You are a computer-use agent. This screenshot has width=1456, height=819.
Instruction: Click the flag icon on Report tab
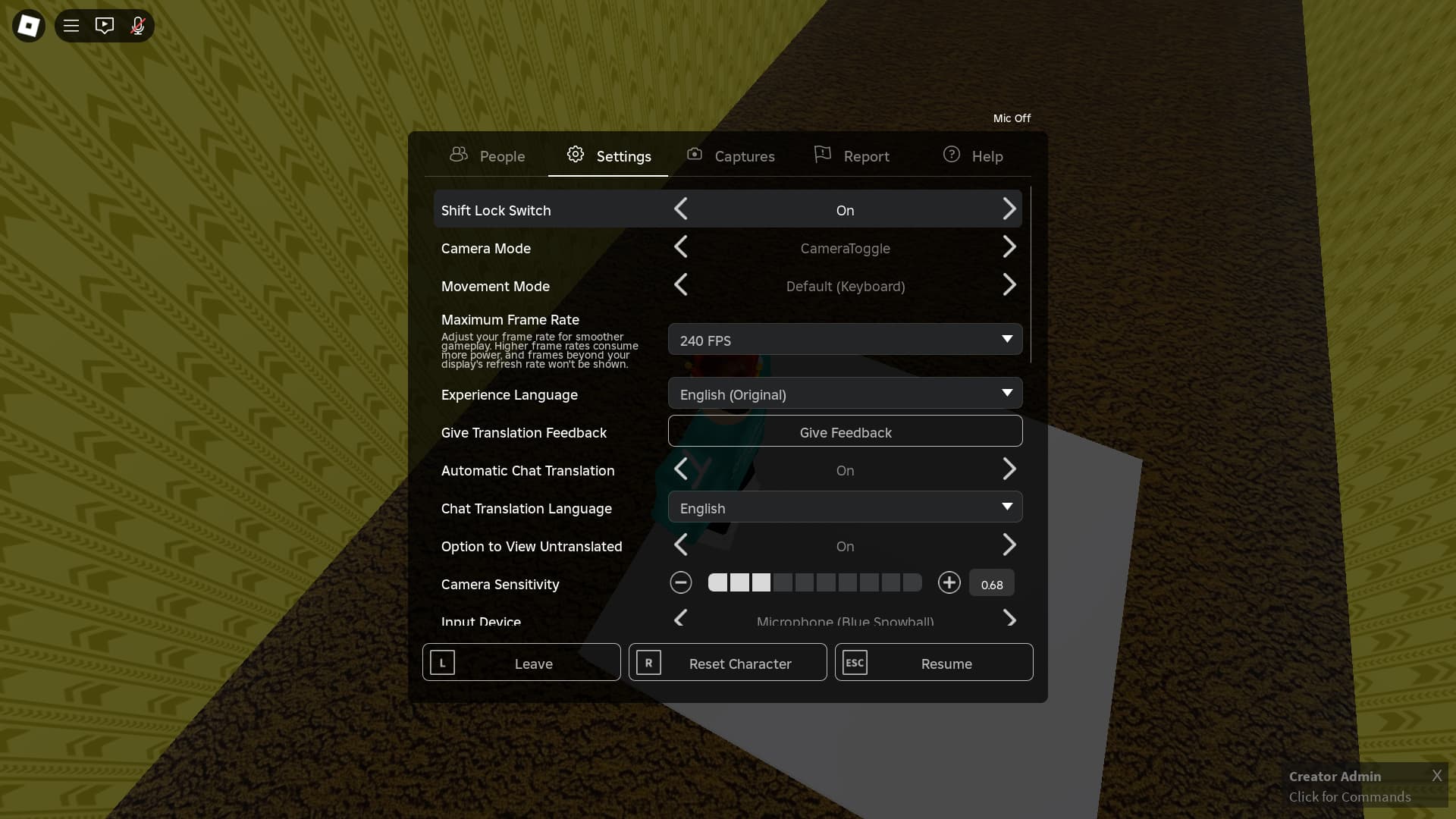tap(824, 154)
